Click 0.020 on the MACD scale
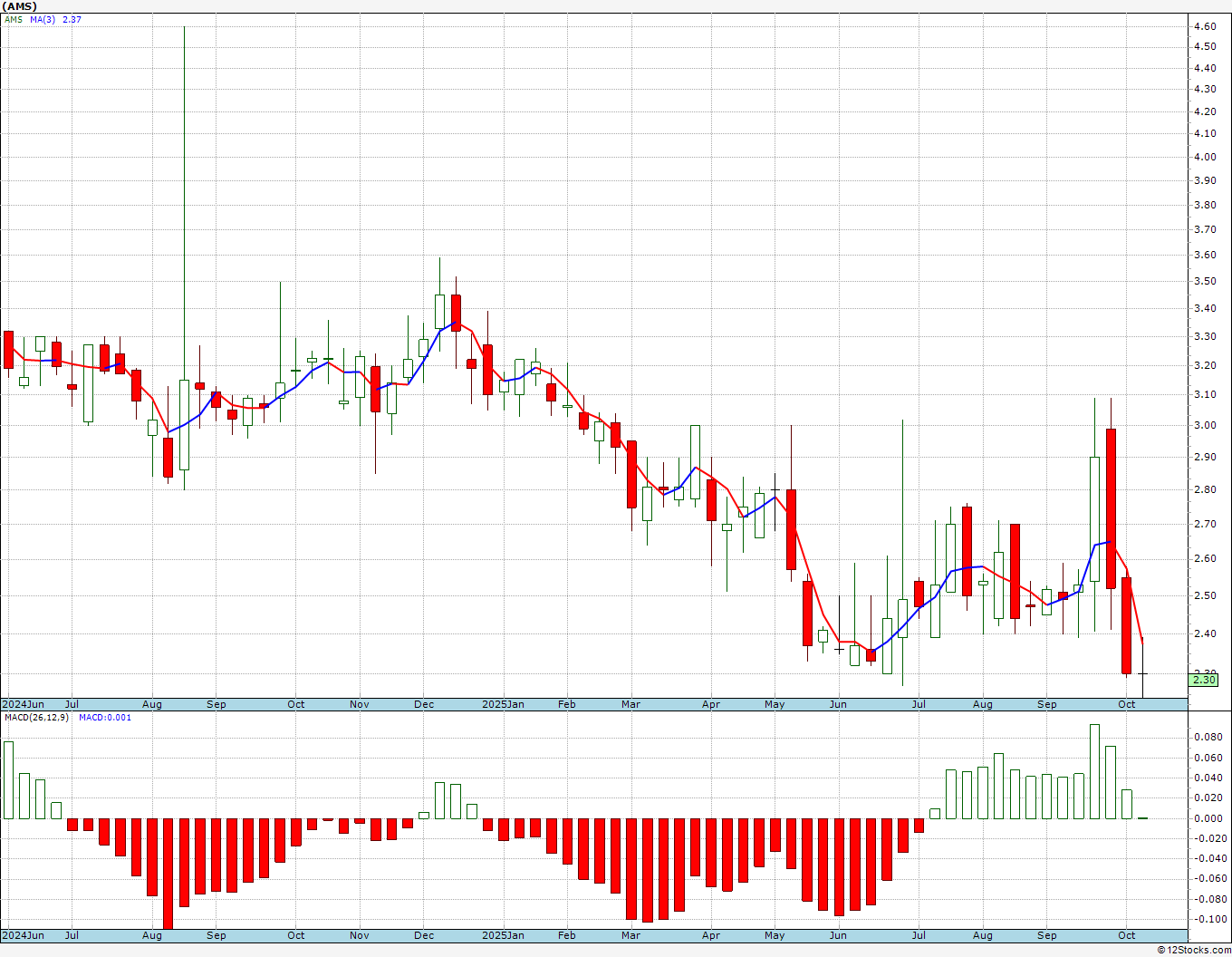The width and height of the screenshot is (1232, 957). tap(1208, 798)
